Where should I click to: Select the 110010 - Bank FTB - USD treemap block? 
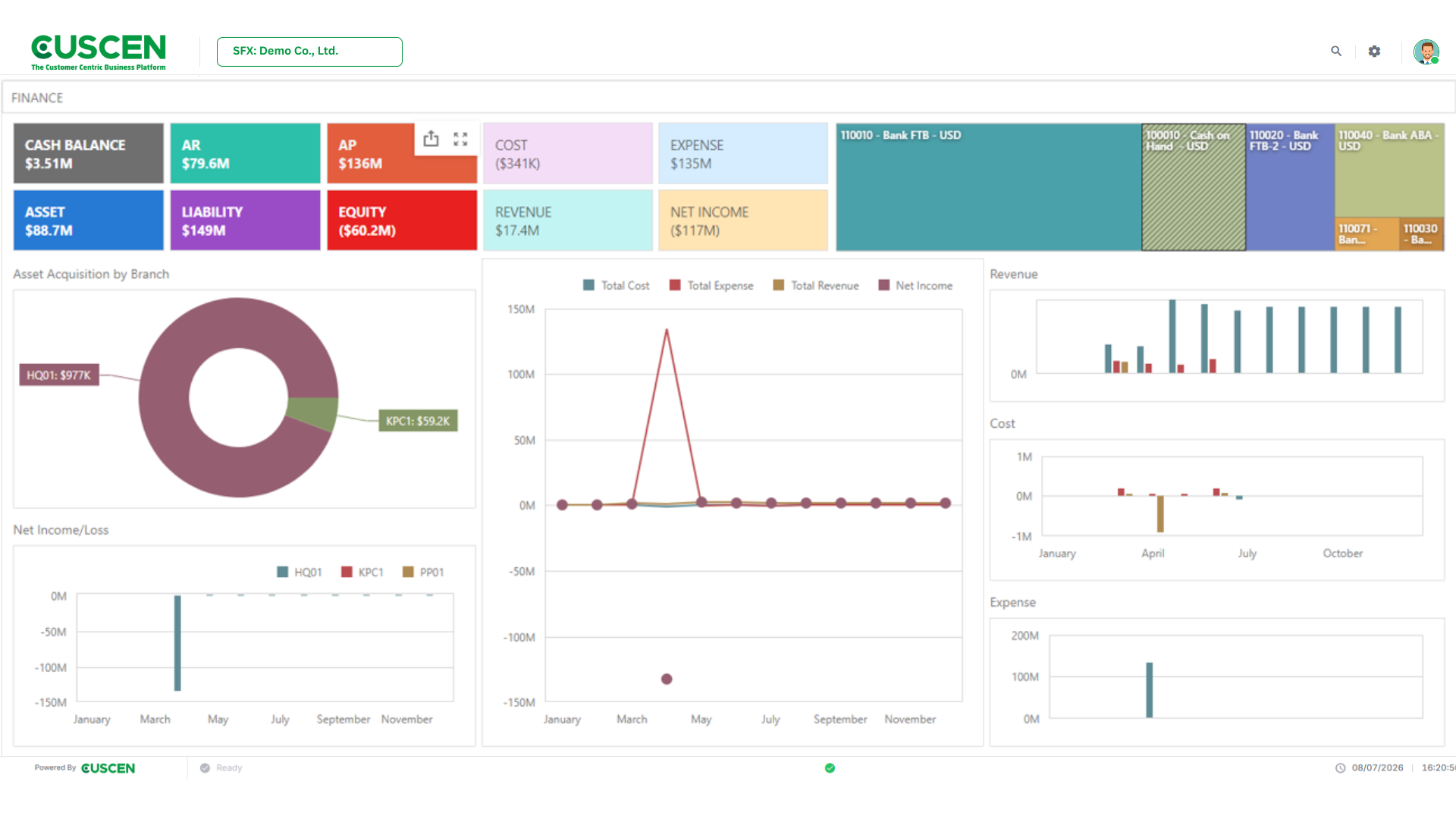tap(989, 187)
